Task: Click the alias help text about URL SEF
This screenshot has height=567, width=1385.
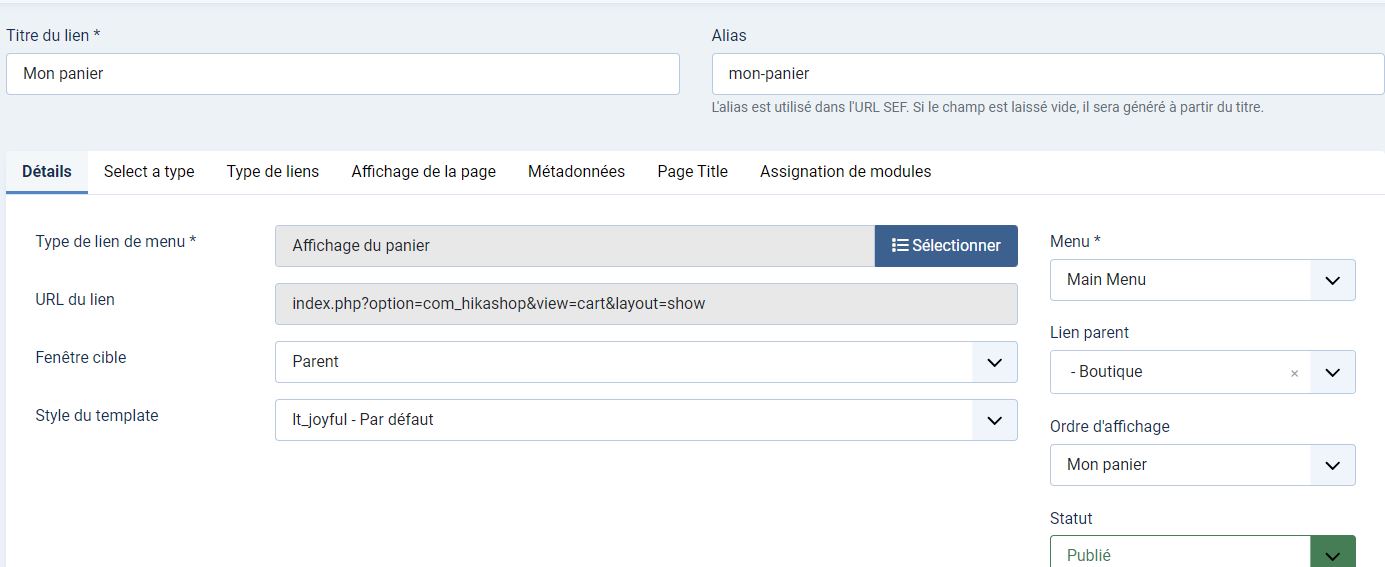Action: click(988, 107)
